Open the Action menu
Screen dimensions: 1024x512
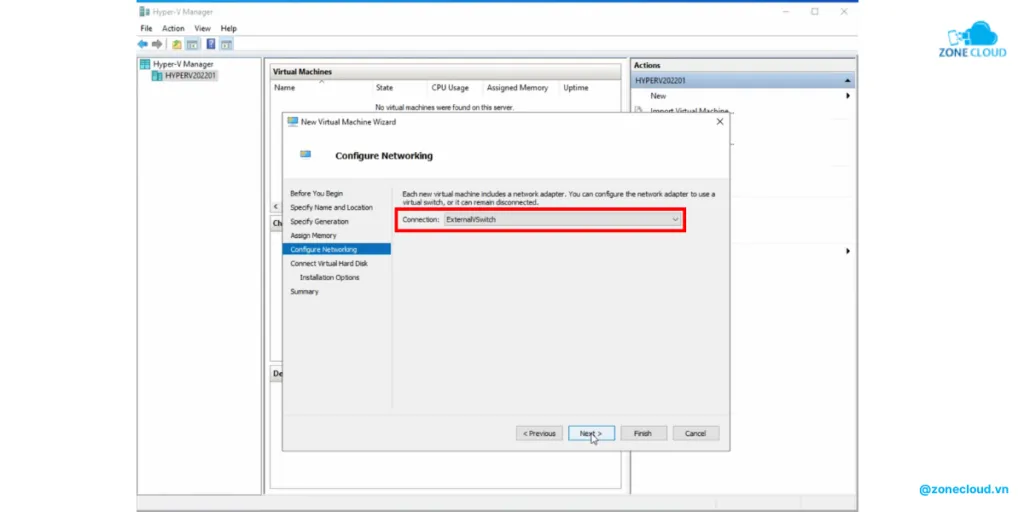coord(173,29)
